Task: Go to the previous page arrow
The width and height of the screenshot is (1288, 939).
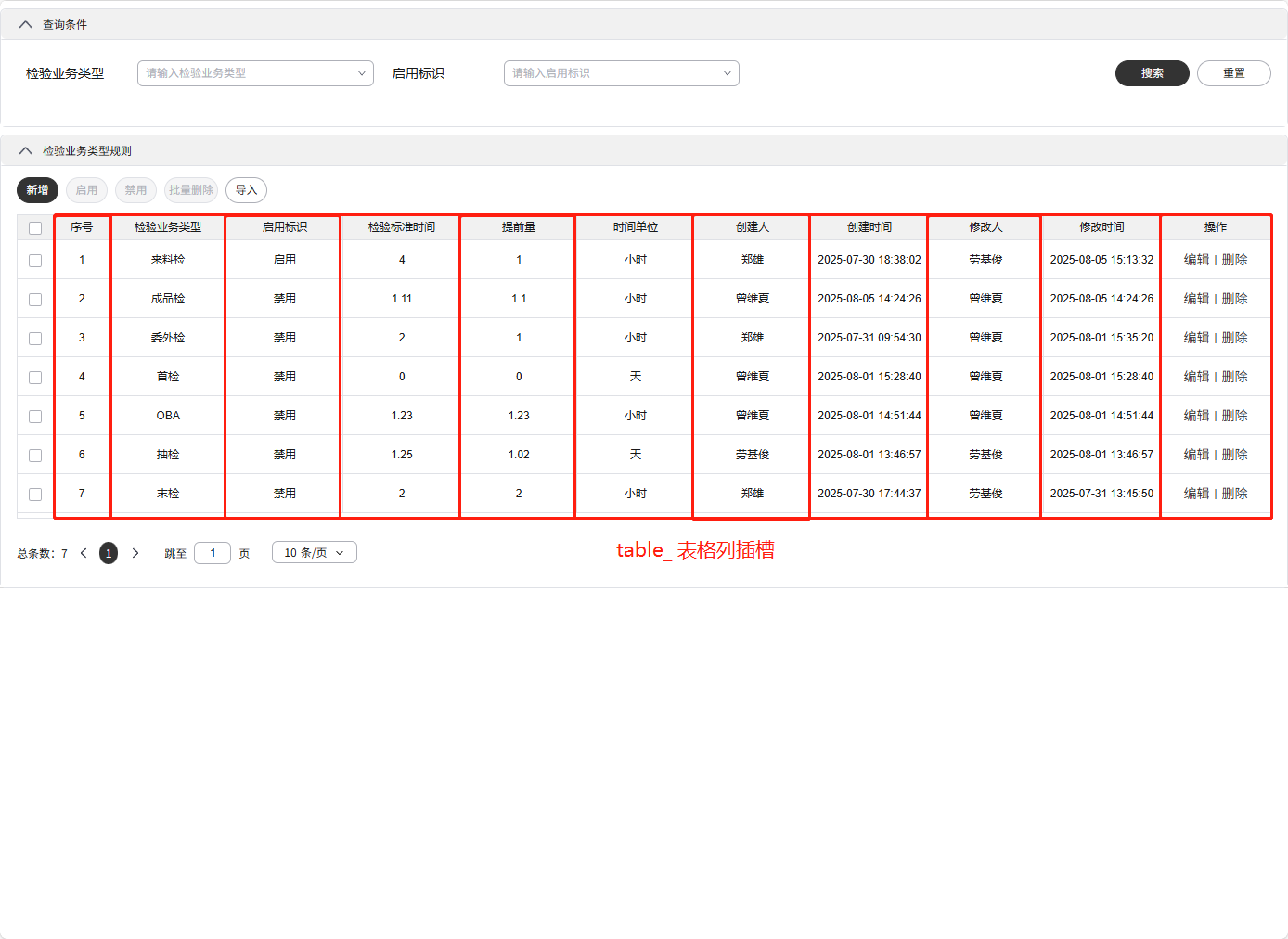Action: (84, 553)
